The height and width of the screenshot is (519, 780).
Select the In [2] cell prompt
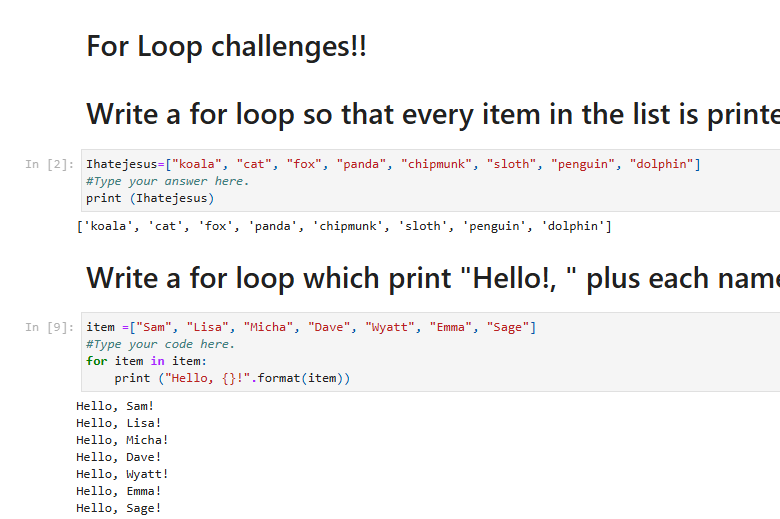49,164
